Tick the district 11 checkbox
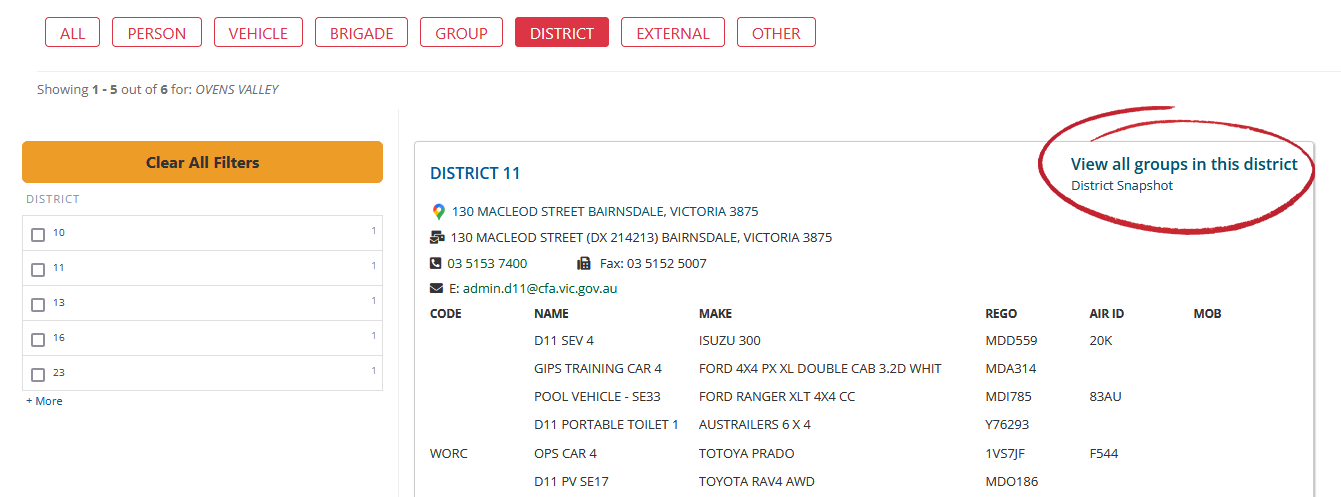This screenshot has height=497, width=1341. (38, 270)
